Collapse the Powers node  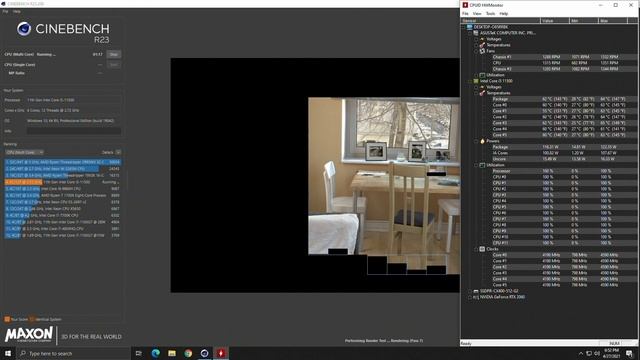[476, 141]
